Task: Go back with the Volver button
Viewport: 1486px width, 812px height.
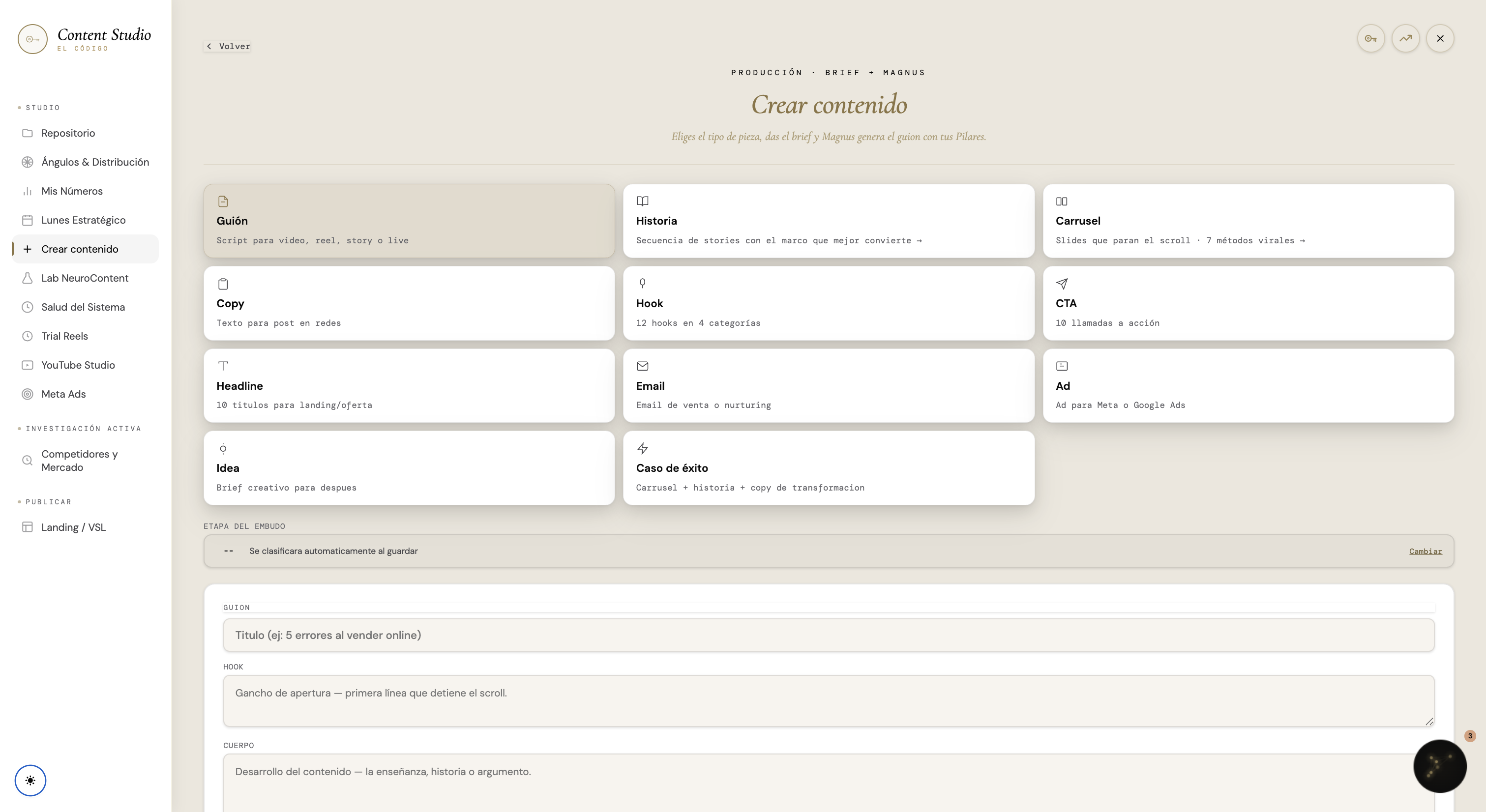Action: point(227,46)
